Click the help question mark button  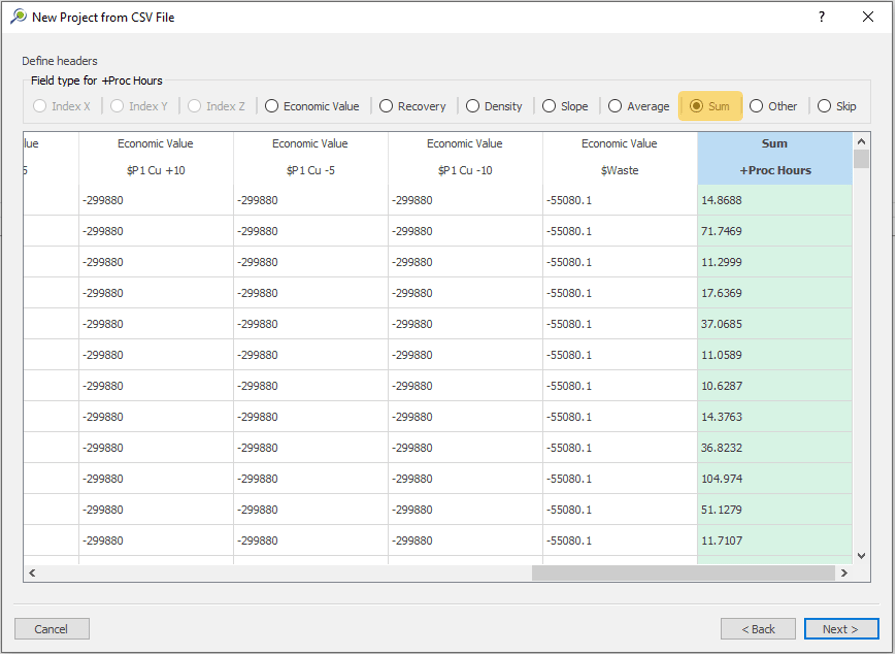pyautogui.click(x=821, y=17)
